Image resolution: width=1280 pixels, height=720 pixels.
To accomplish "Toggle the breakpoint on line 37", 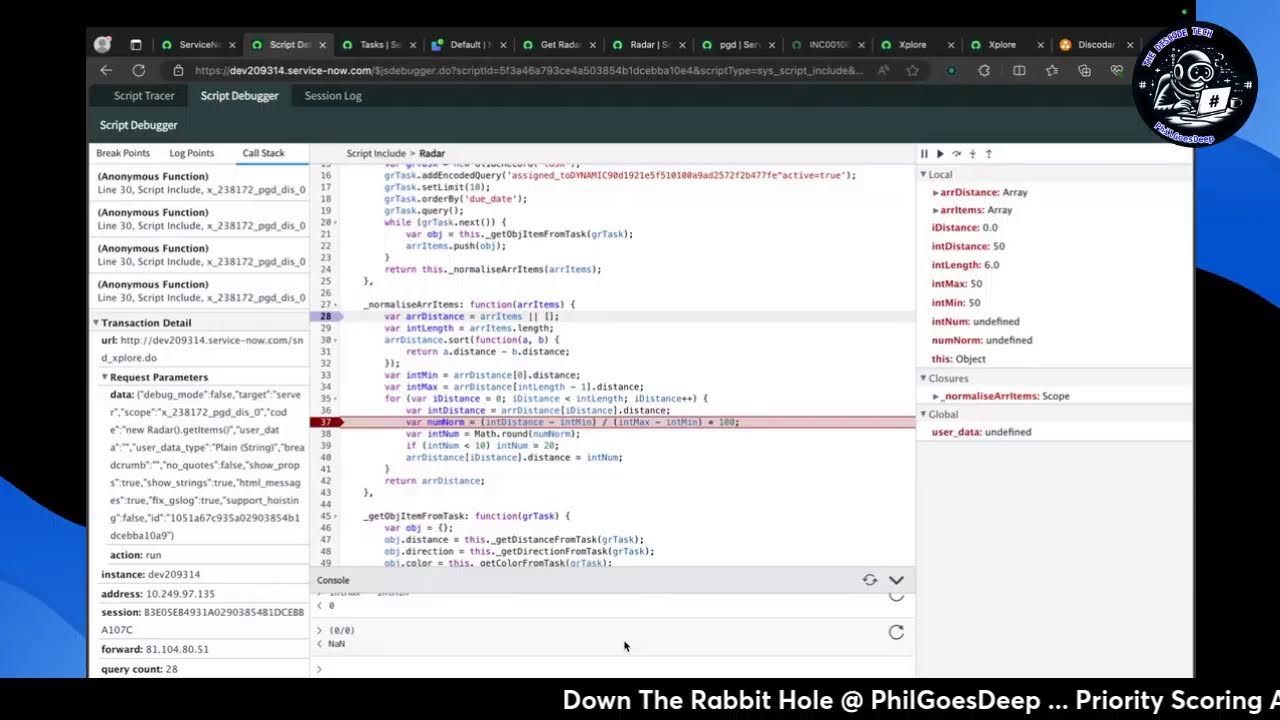I will pyautogui.click(x=327, y=421).
